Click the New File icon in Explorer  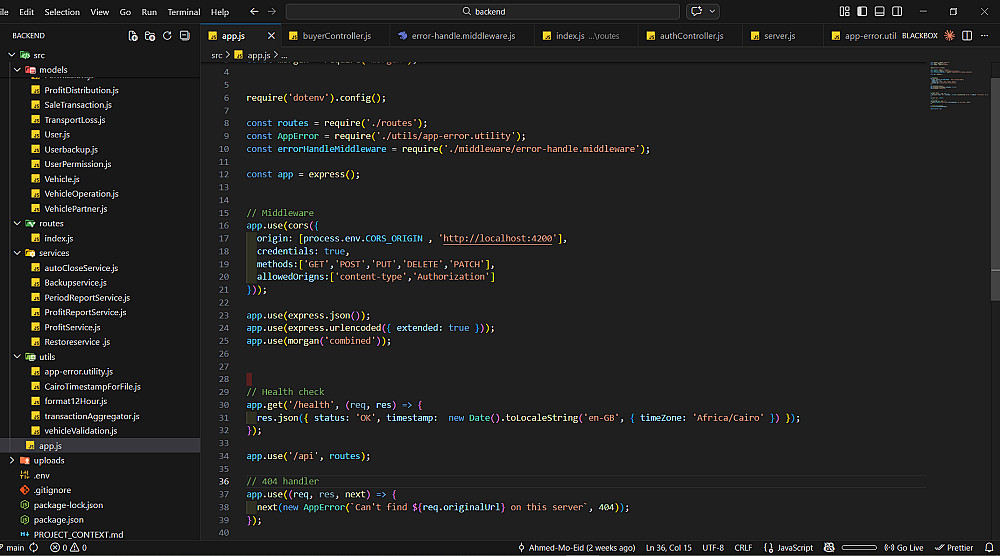(133, 36)
